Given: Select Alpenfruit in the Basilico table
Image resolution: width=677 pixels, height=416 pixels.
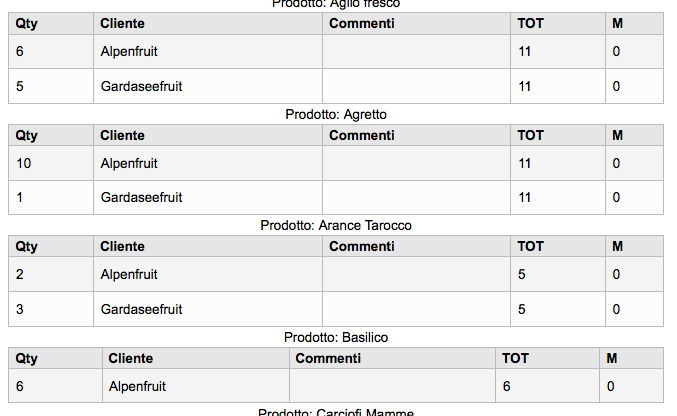Looking at the screenshot, I should tap(137, 386).
